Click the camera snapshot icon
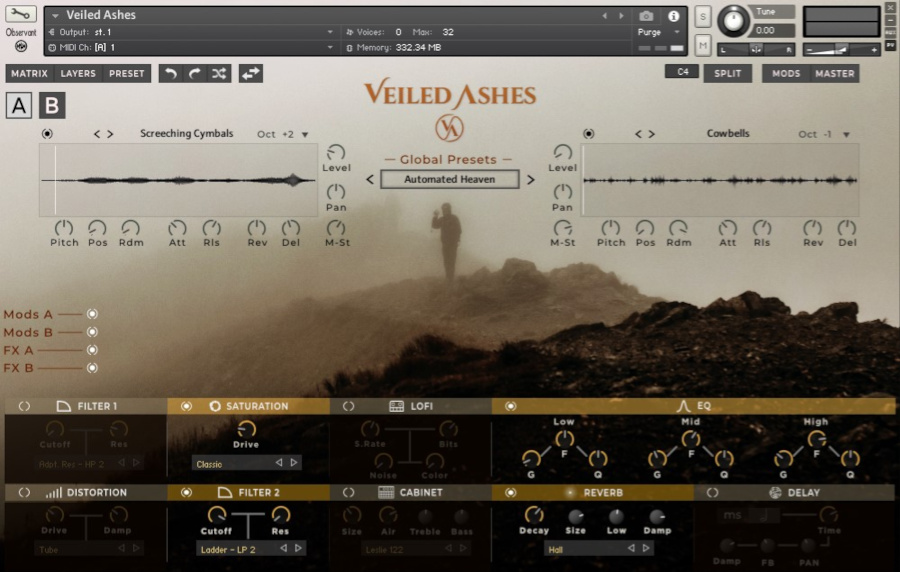The width and height of the screenshot is (900, 572). point(646,16)
